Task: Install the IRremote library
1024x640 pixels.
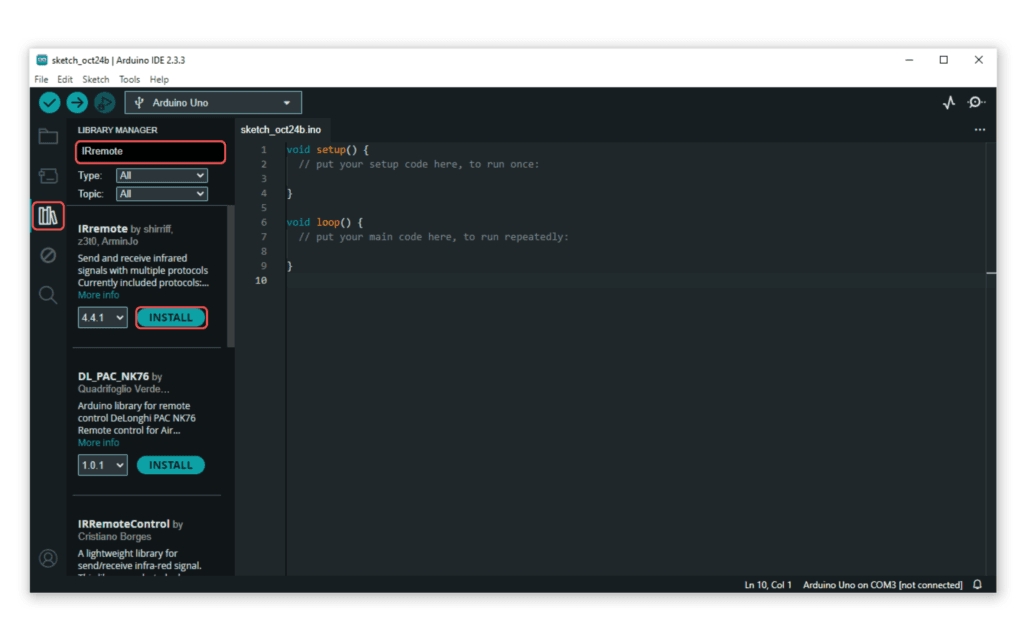Action: tap(171, 317)
